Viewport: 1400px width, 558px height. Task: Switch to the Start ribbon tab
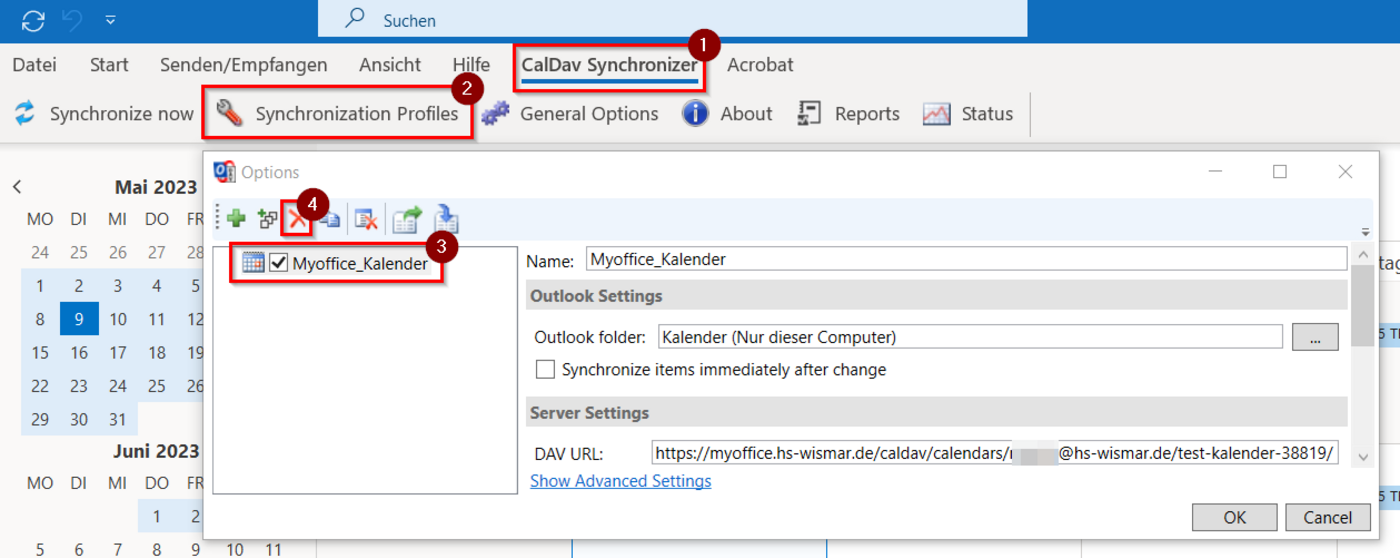click(x=109, y=65)
